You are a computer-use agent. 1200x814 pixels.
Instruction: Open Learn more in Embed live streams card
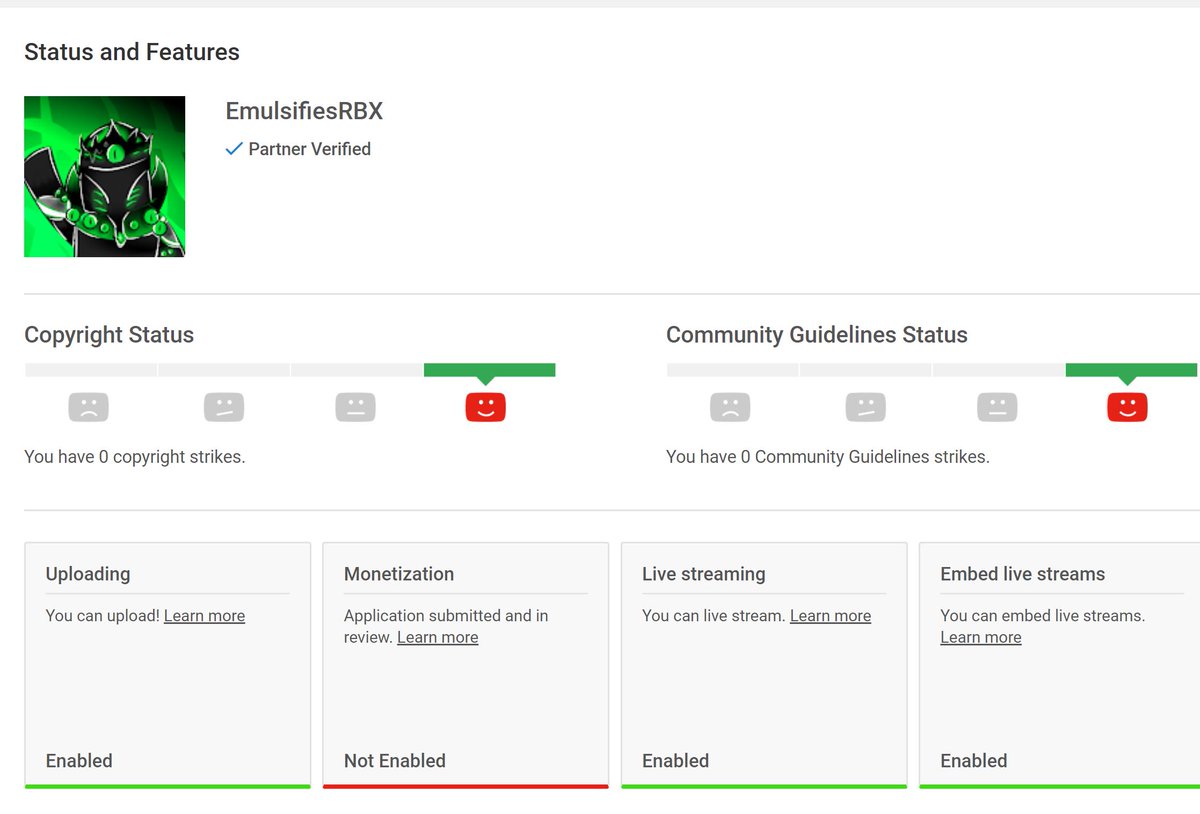point(981,638)
